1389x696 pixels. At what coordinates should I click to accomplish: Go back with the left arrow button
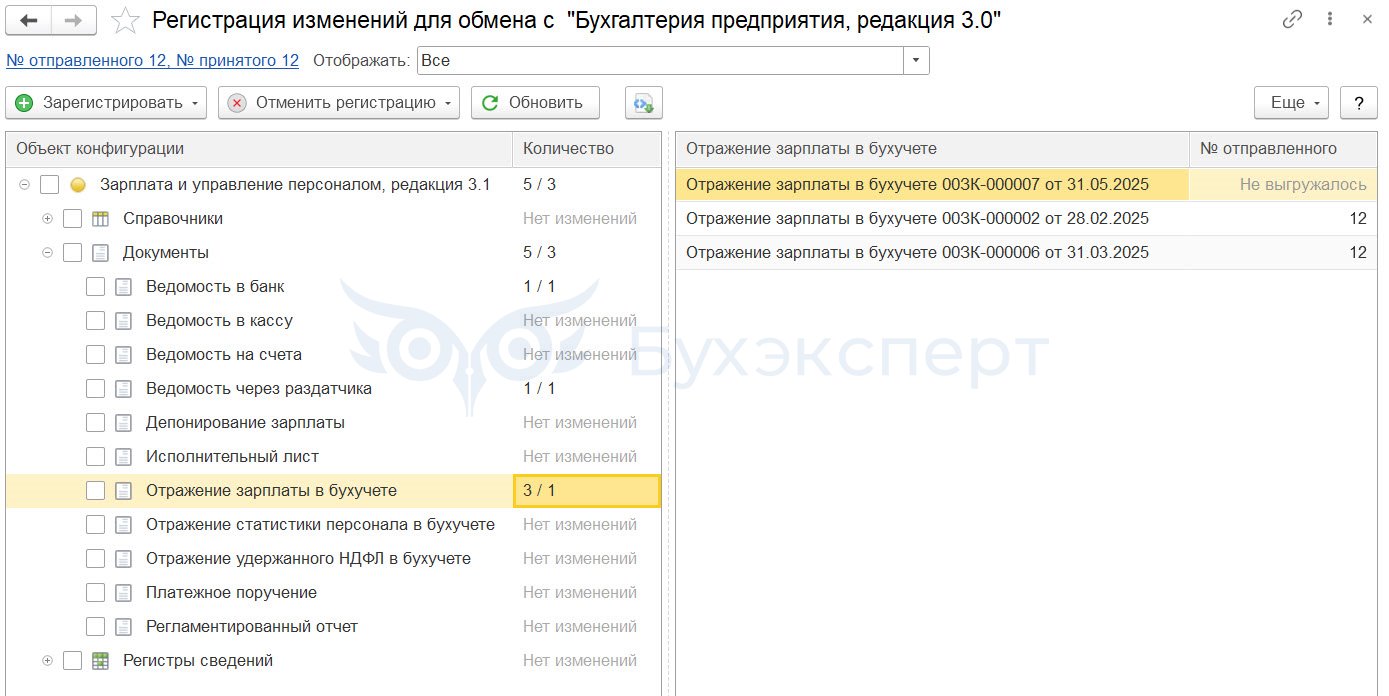pyautogui.click(x=29, y=20)
